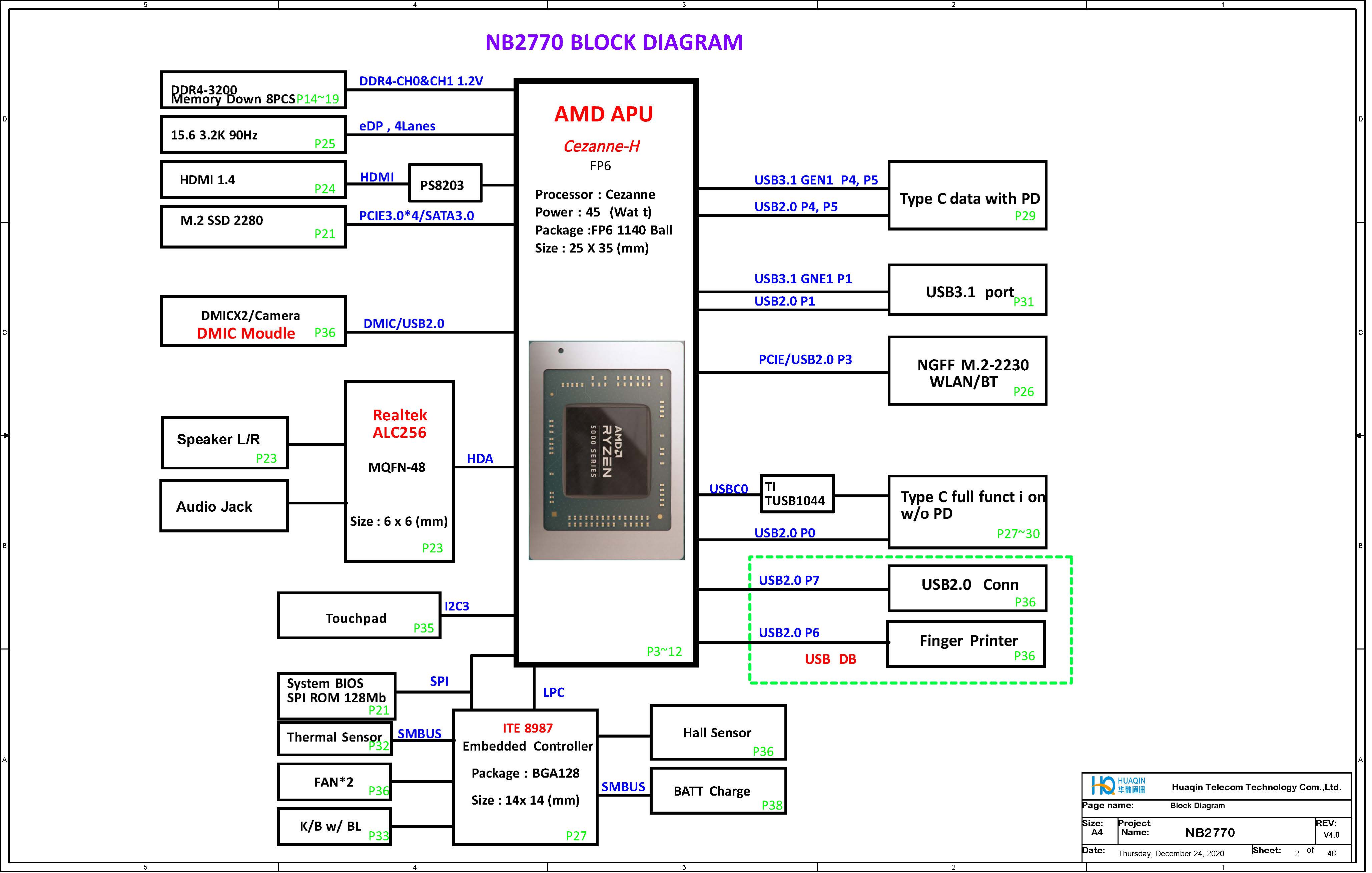Click the Realtek ALC256 label
Image resolution: width=1372 pixels, height=873 pixels.
pos(400,423)
